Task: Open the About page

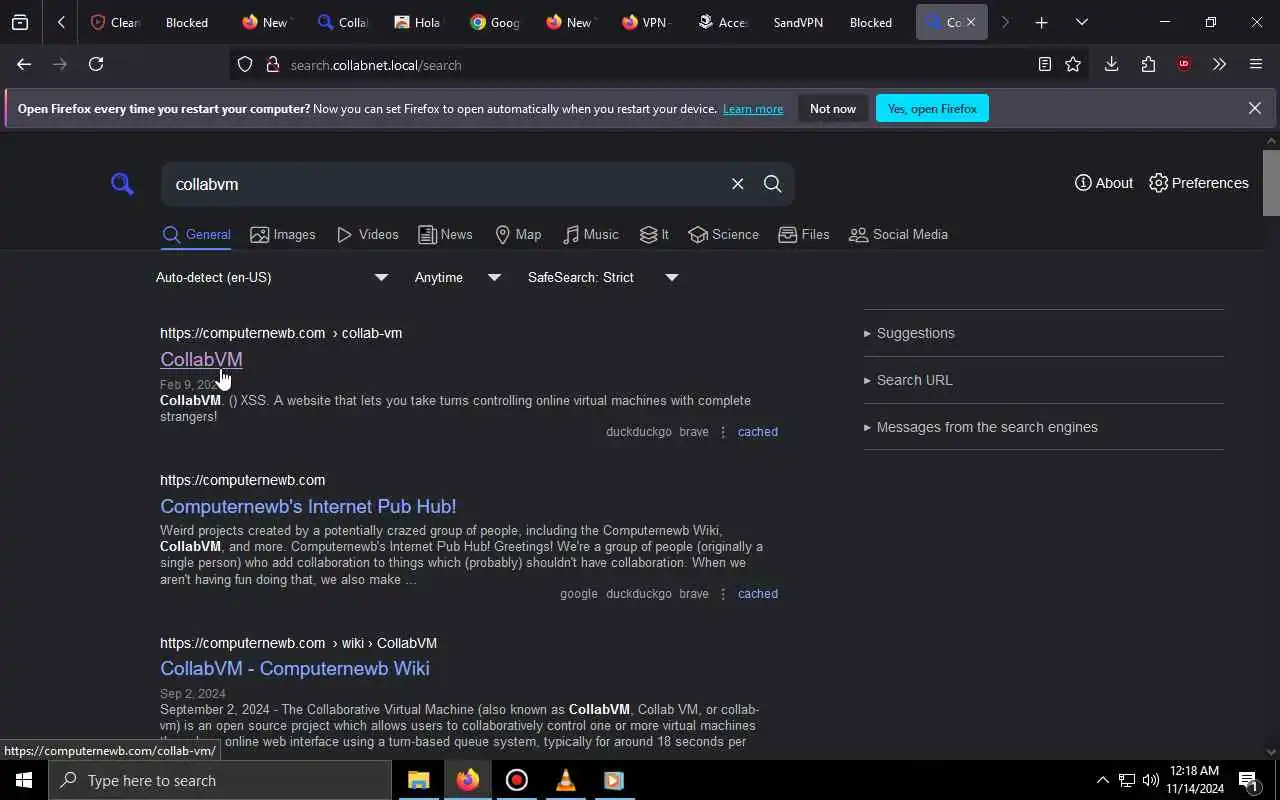Action: (1103, 183)
